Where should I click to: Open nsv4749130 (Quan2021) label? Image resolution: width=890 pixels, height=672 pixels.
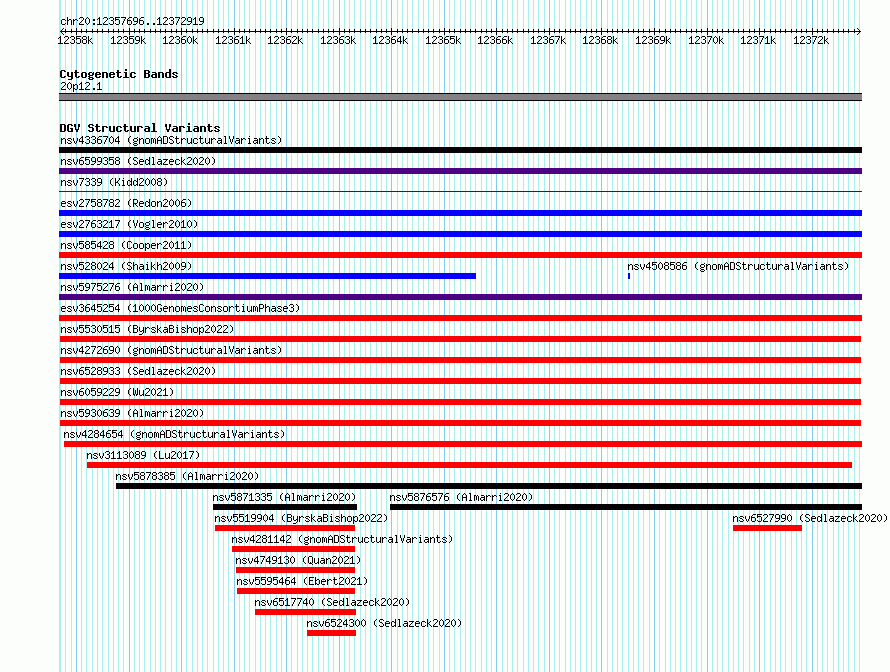pos(298,560)
